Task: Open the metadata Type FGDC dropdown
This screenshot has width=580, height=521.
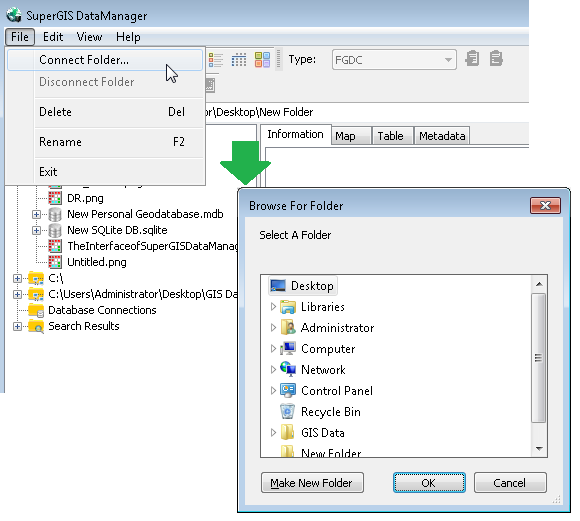Action: (394, 60)
